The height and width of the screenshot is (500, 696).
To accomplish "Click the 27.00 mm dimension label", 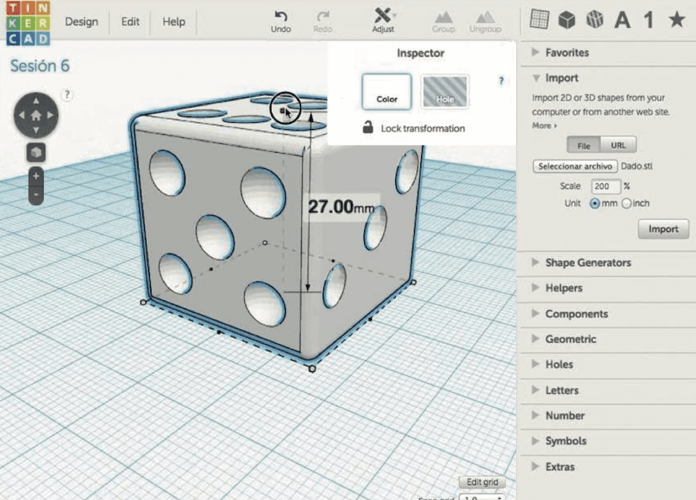I will tap(341, 206).
